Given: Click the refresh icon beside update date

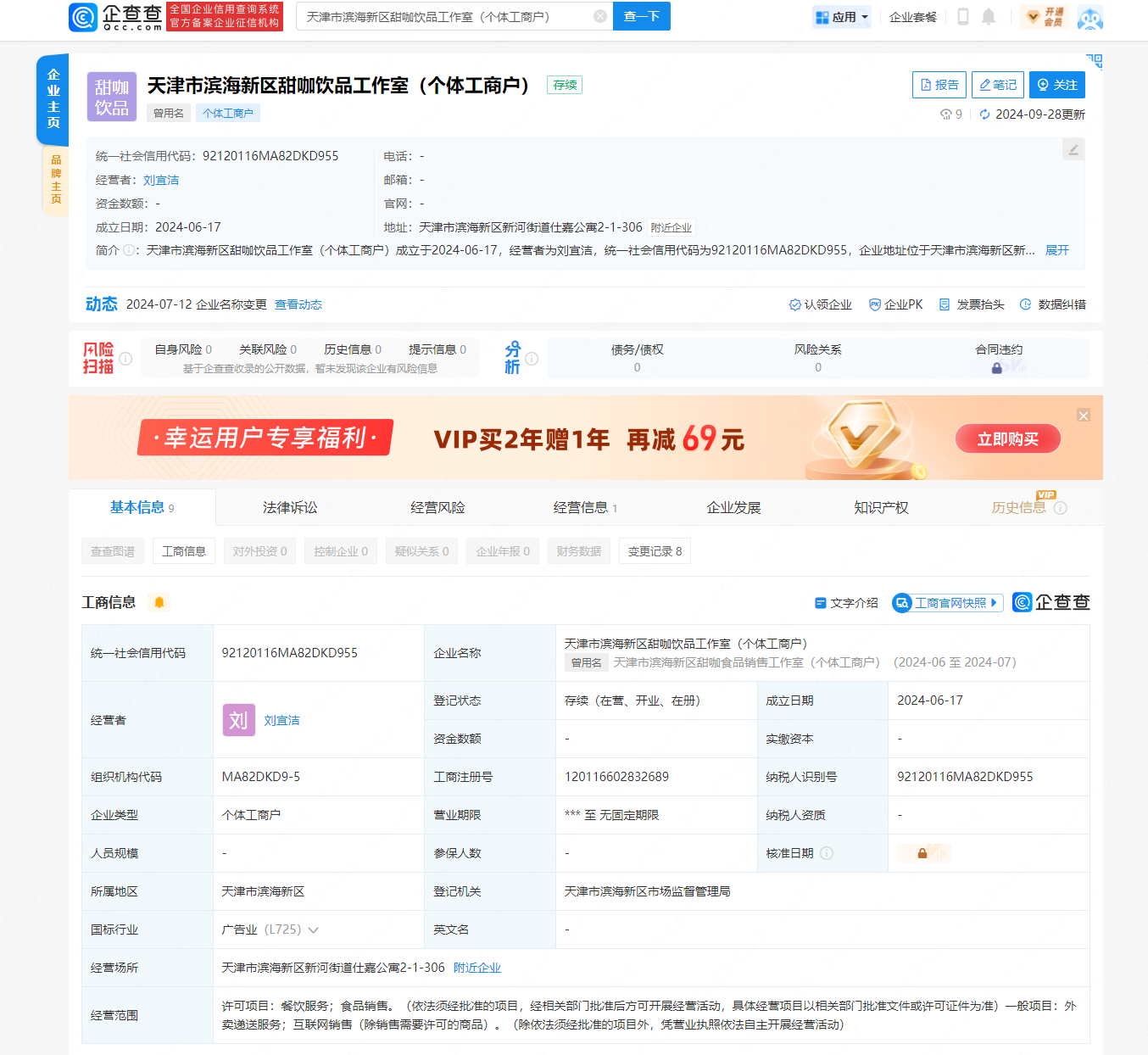Looking at the screenshot, I should 984,114.
